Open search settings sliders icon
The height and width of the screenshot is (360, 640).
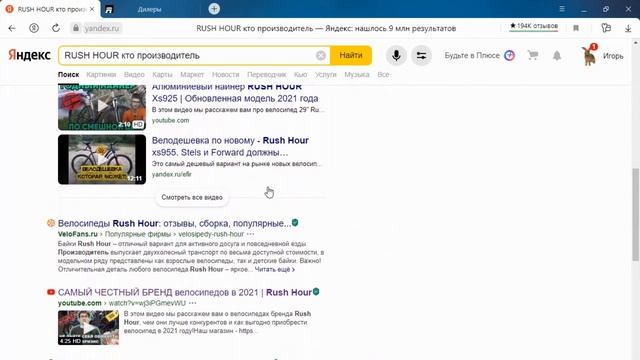point(421,56)
